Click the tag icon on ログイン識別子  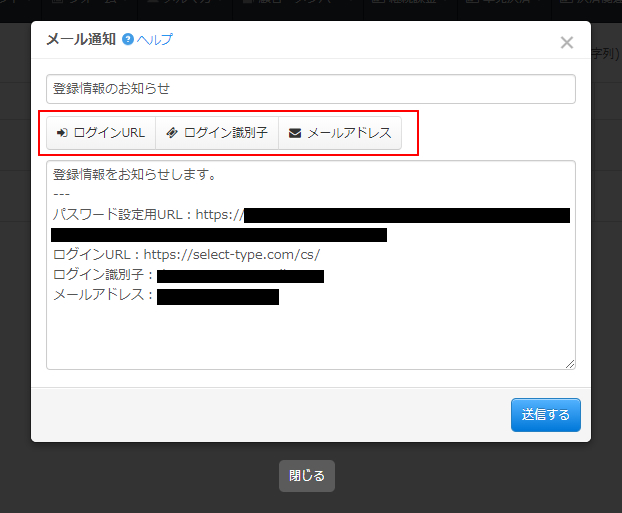172,133
